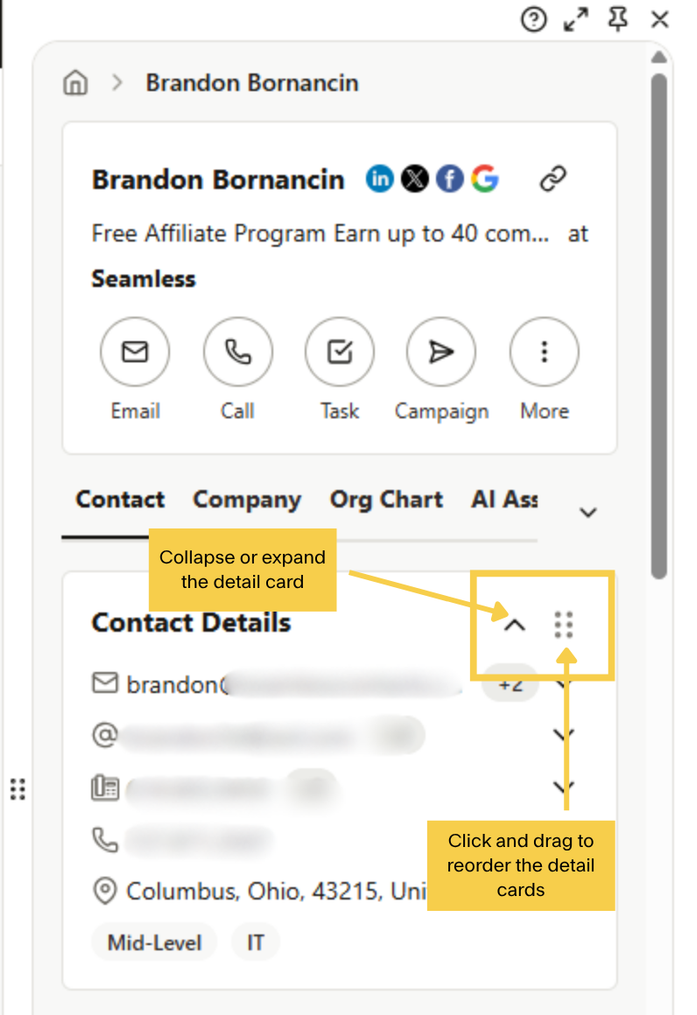This screenshot has width=697, height=1015.
Task: Open the overflow tabs chevron dropdown
Action: tap(588, 512)
